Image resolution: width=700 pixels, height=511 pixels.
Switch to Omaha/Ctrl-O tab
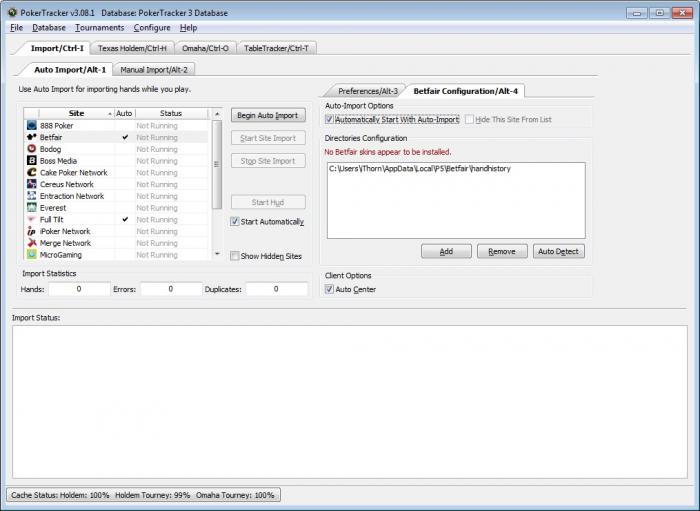pyautogui.click(x=205, y=48)
